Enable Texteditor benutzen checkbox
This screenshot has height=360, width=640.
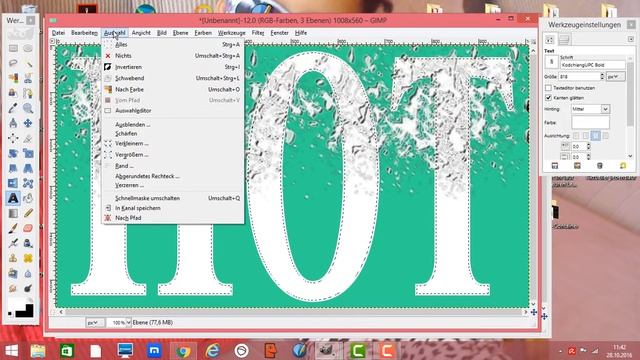(549, 88)
